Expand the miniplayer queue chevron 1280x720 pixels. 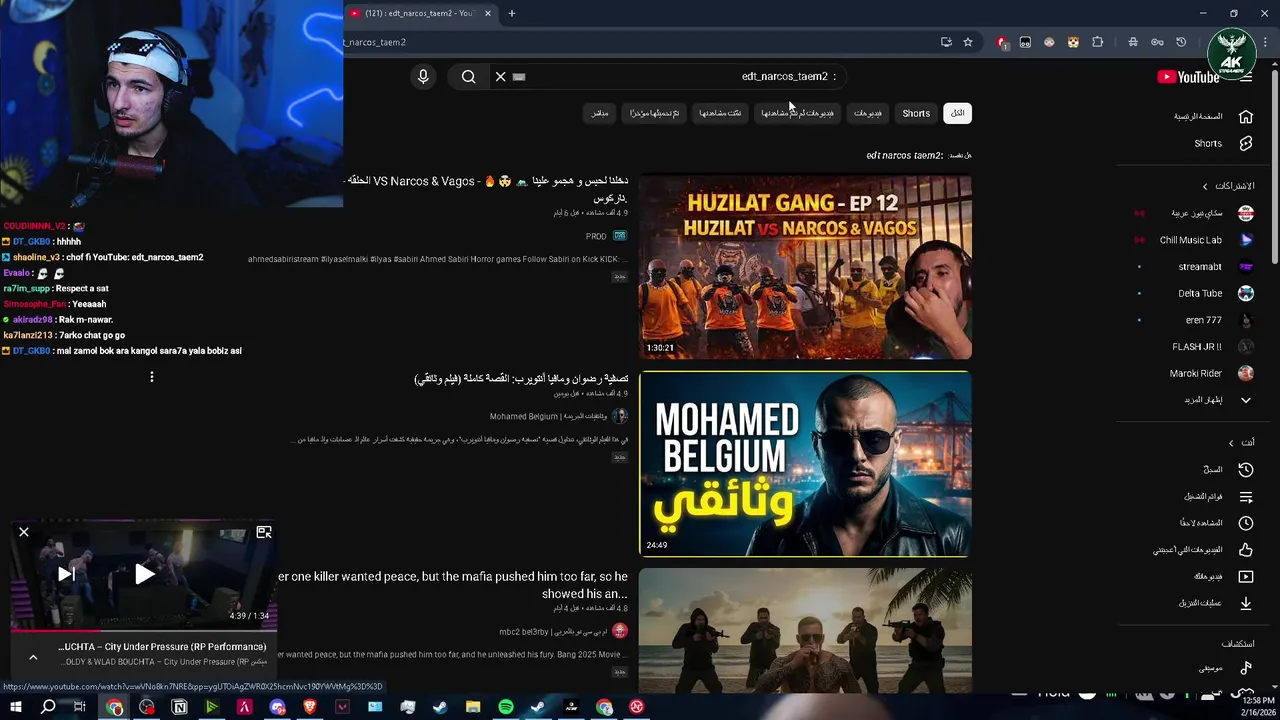[x=33, y=657]
